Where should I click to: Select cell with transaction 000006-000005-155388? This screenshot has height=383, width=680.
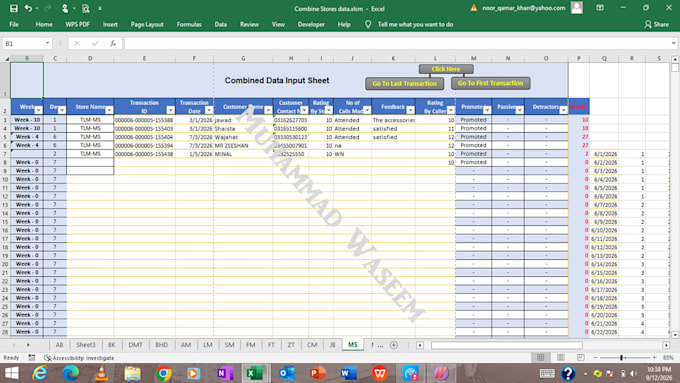point(144,120)
